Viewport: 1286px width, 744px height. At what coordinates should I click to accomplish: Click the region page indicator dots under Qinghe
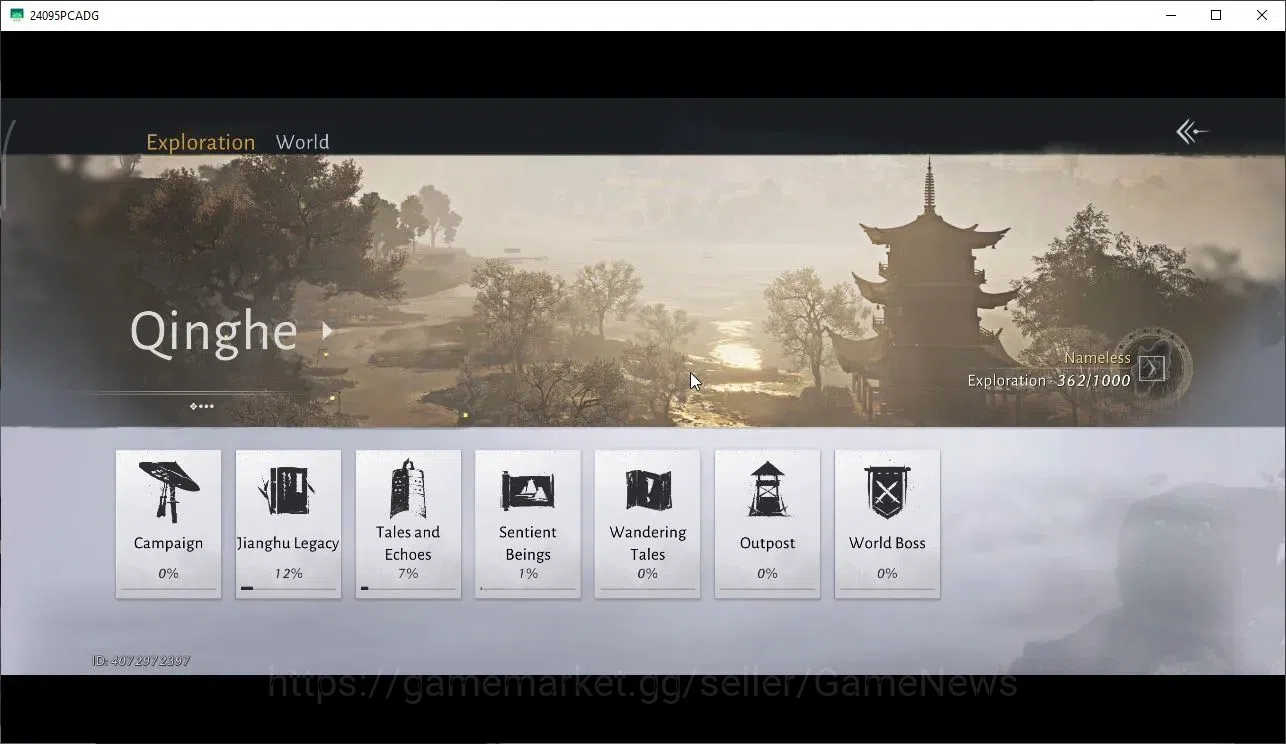tap(201, 406)
